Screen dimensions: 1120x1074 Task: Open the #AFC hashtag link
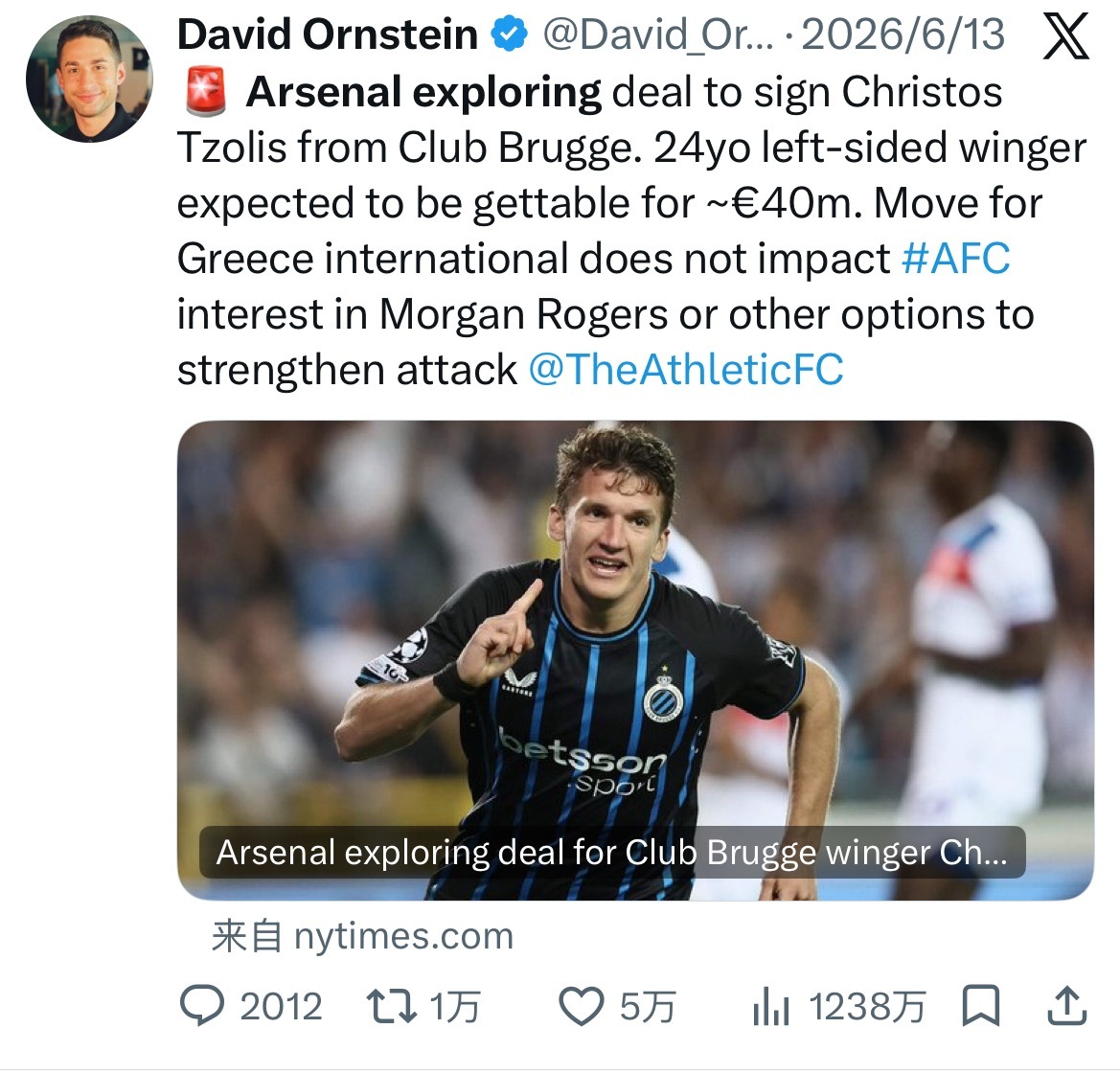(956, 259)
